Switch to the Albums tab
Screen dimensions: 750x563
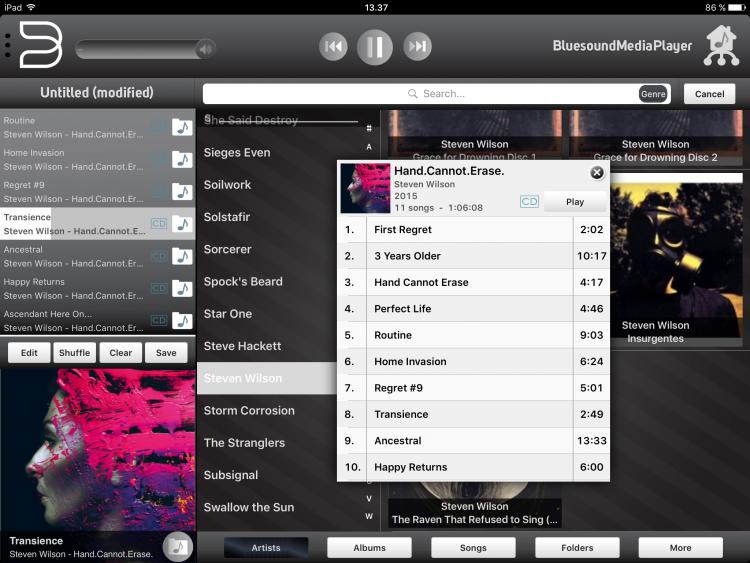coord(369,548)
